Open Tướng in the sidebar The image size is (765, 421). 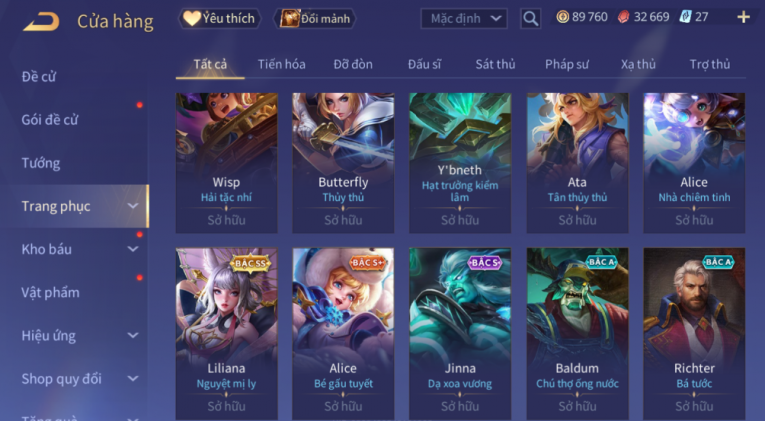(x=41, y=163)
